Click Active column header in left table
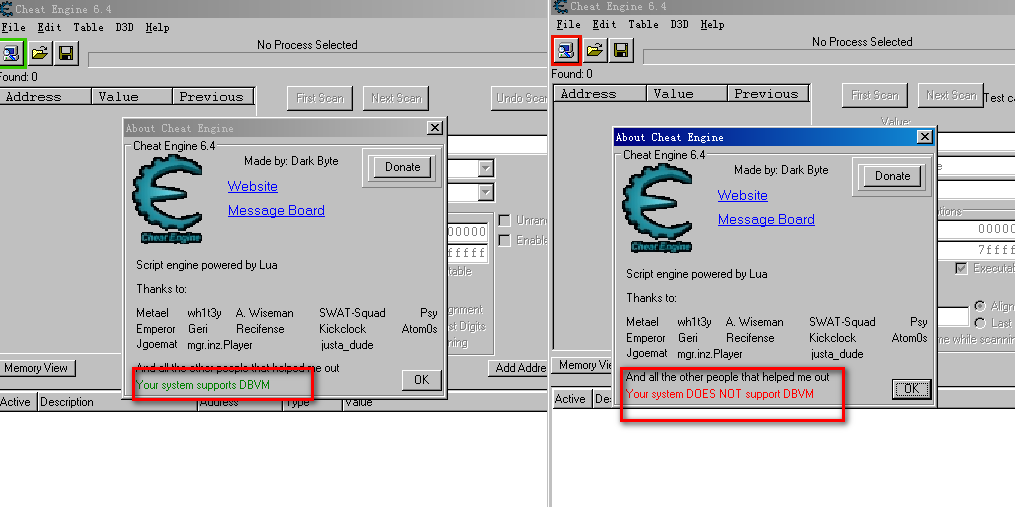Image resolution: width=1015 pixels, height=507 pixels. [x=18, y=402]
